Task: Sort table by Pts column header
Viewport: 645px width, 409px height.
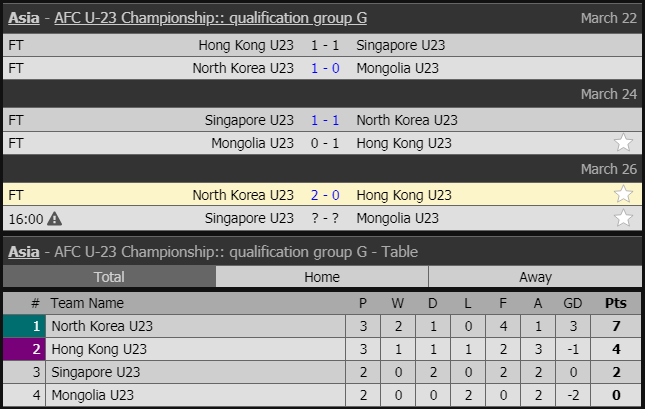Action: coord(617,303)
